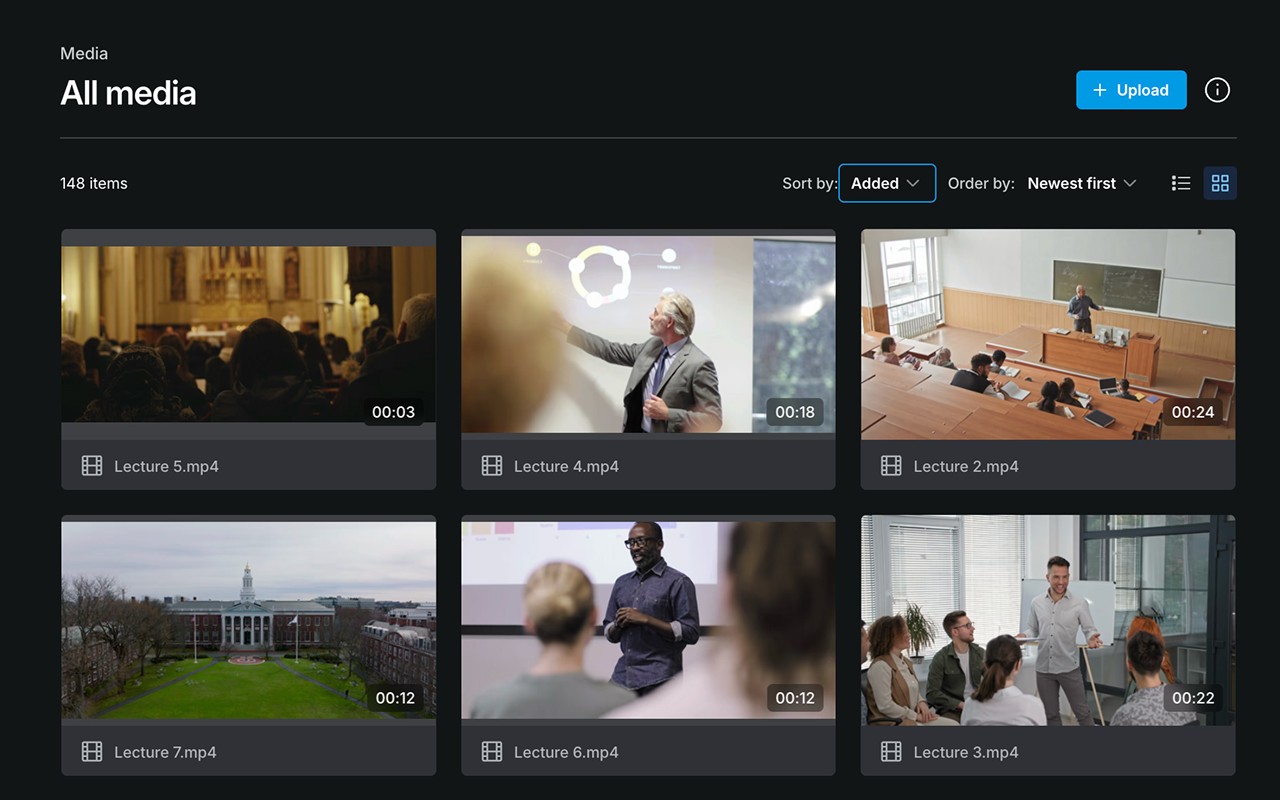1280x800 pixels.
Task: Expand the chevron next to Added
Action: tap(915, 183)
